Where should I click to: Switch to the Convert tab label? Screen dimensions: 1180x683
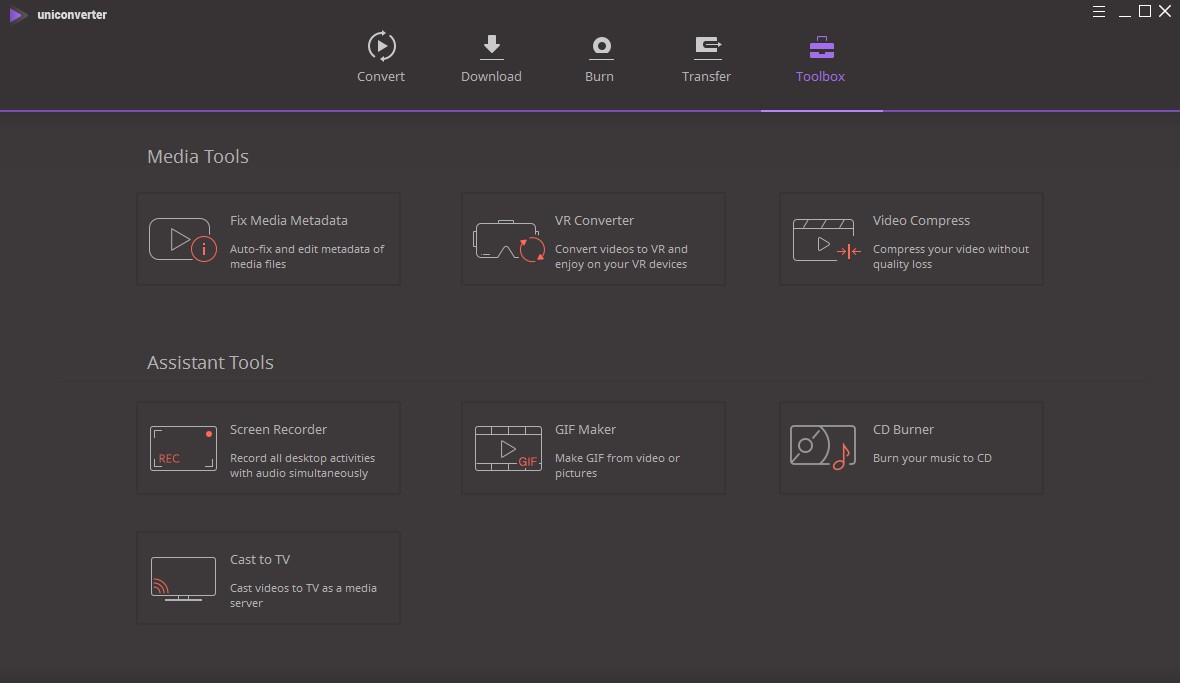(381, 76)
